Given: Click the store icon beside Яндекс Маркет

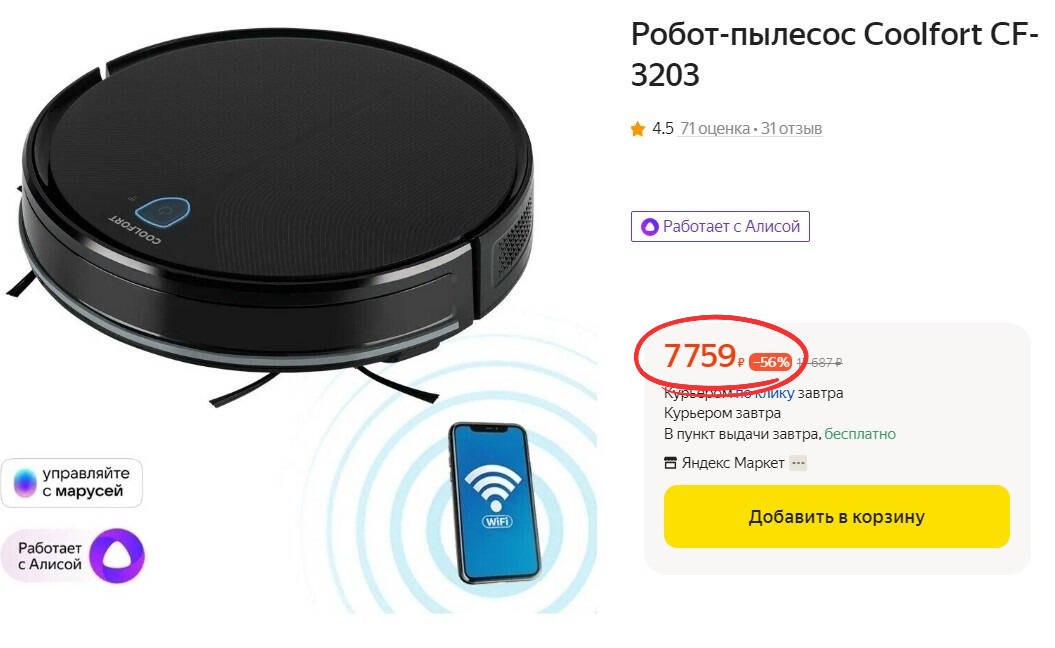Looking at the screenshot, I should point(670,463).
